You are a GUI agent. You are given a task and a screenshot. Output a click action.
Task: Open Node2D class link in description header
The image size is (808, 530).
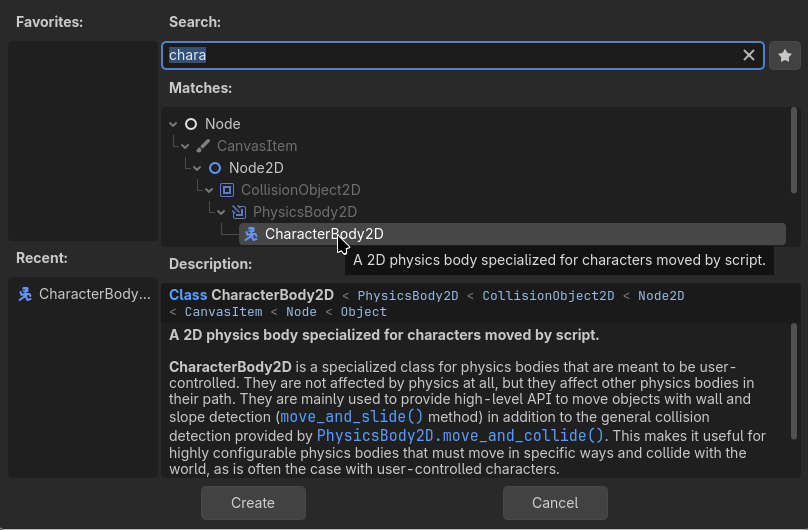(661, 296)
